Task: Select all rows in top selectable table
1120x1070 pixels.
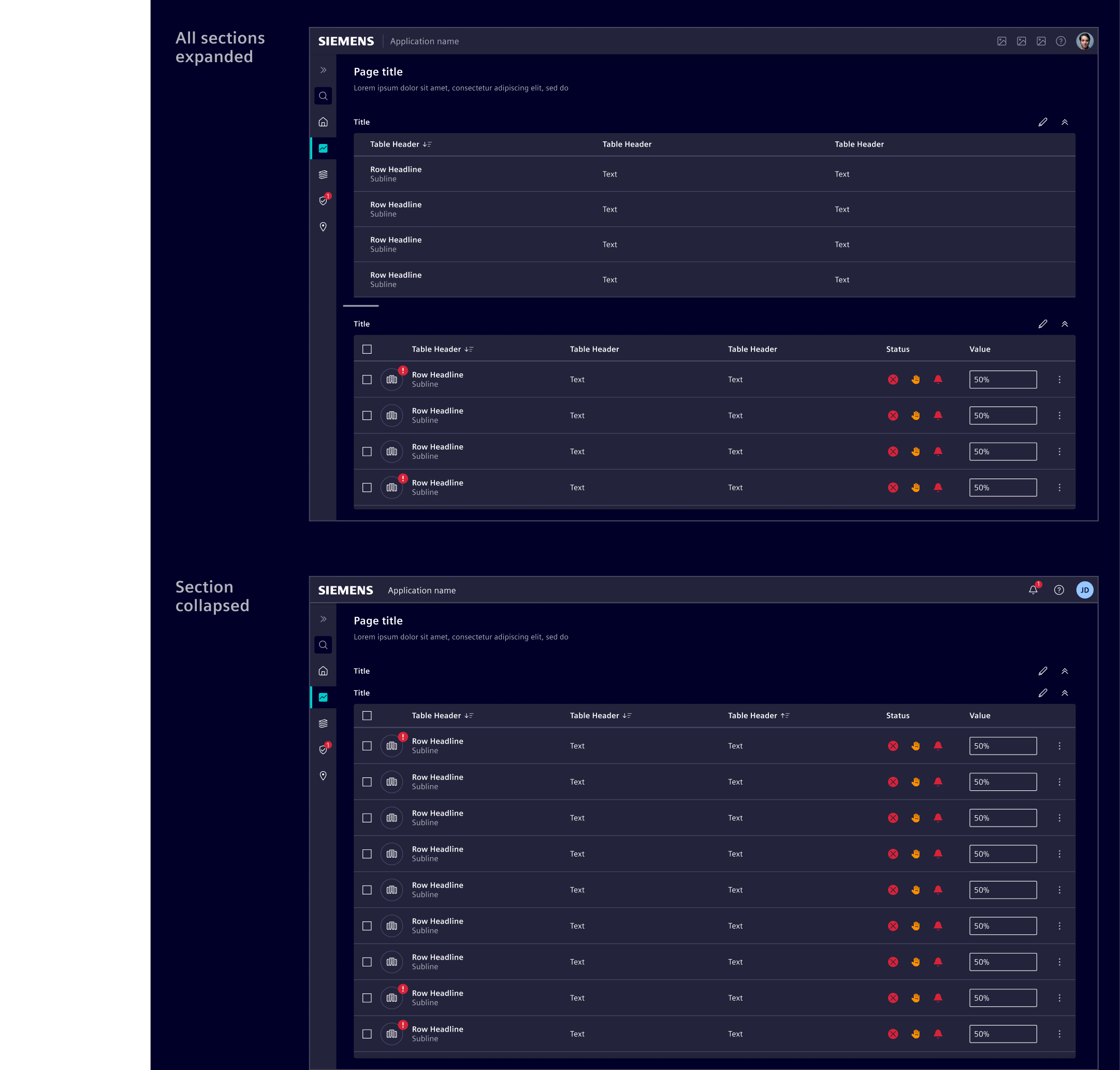Action: pyautogui.click(x=367, y=349)
